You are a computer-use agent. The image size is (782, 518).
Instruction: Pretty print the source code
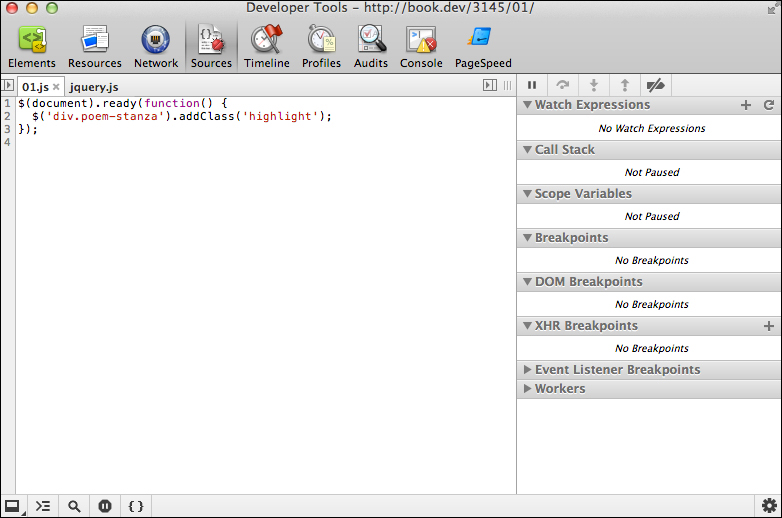tap(136, 507)
